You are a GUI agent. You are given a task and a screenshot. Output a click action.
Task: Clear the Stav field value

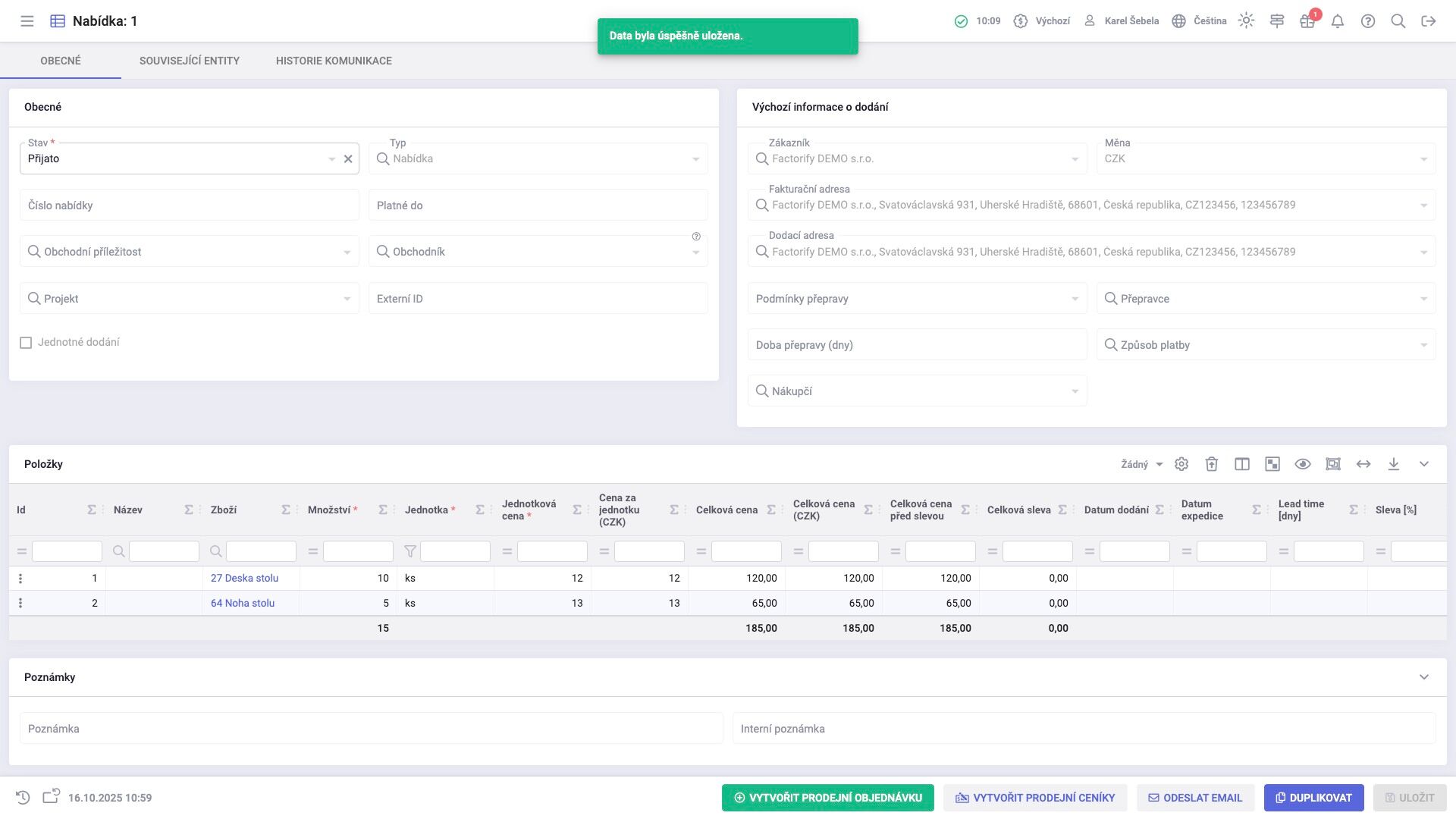[x=348, y=159]
